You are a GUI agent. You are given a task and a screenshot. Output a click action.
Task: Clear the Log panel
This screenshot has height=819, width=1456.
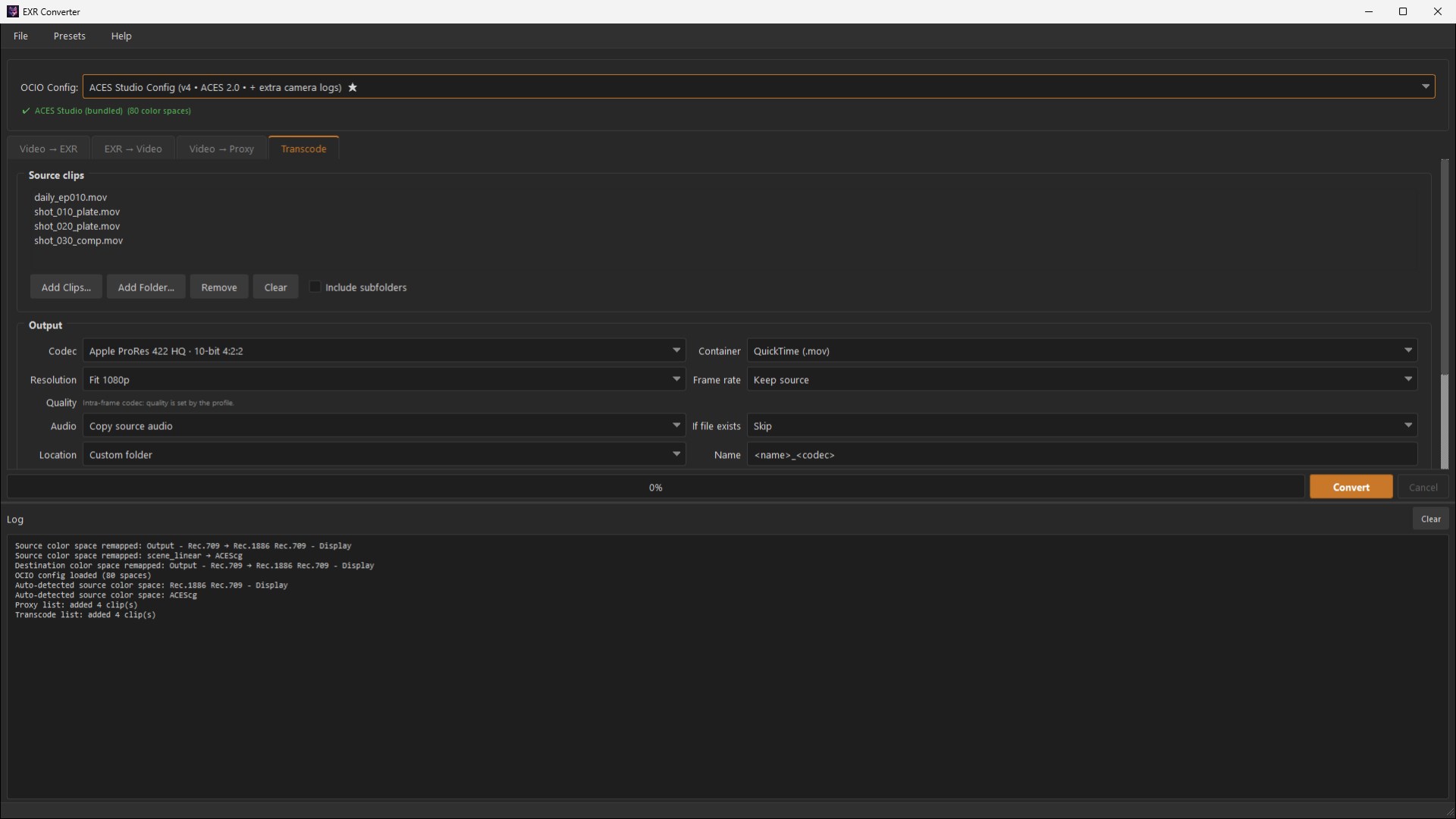click(1430, 519)
